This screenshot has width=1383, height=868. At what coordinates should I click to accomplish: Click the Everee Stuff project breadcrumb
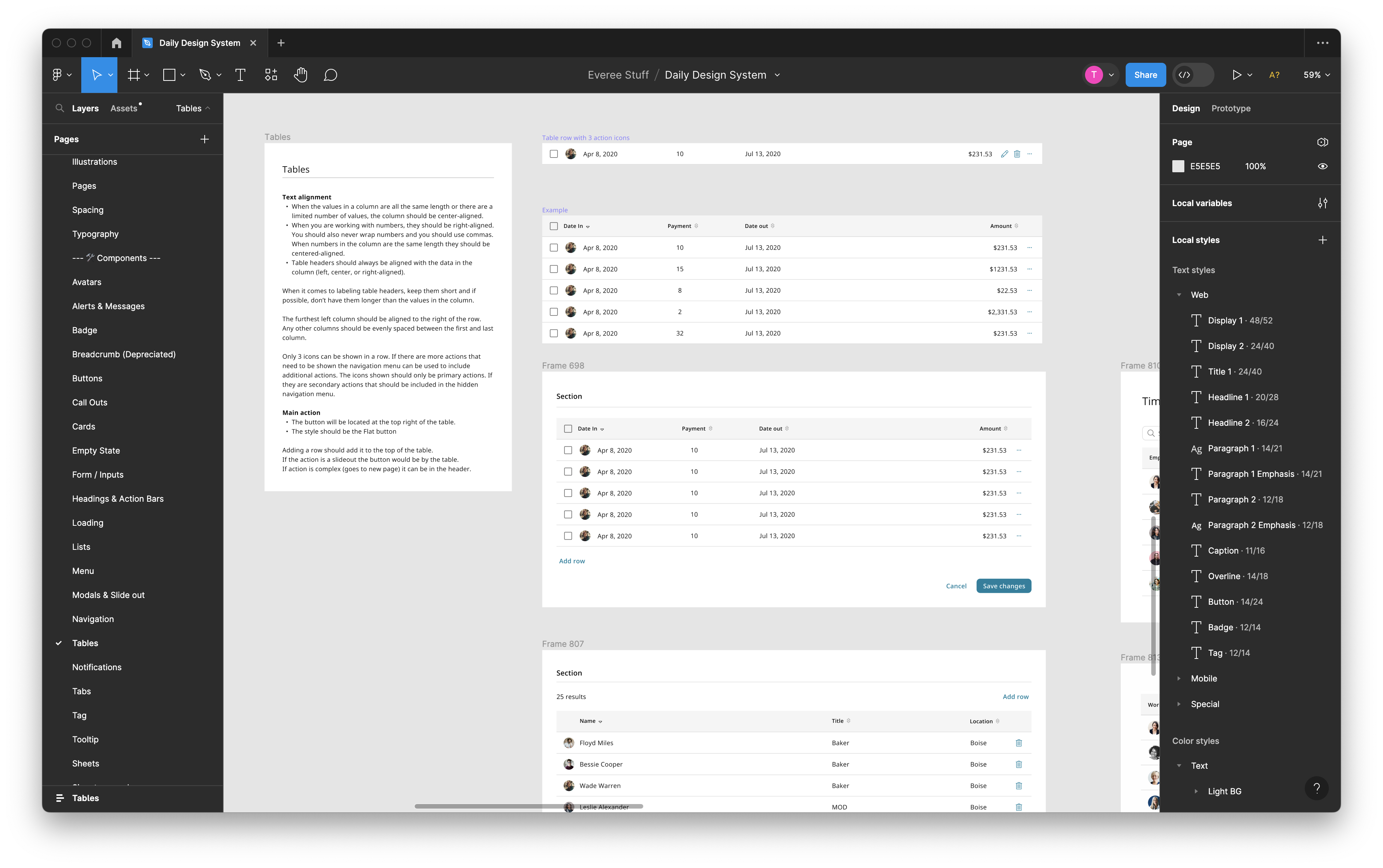coord(618,75)
